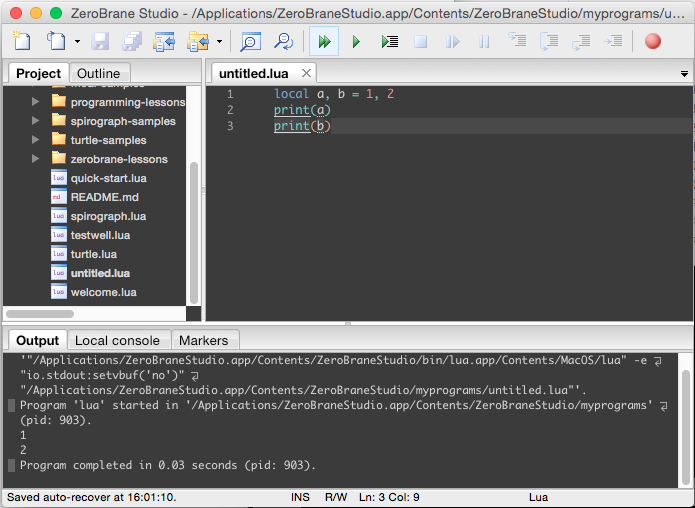Run the program with double green arrows
Image resolution: width=695 pixels, height=508 pixels.
tap(324, 41)
